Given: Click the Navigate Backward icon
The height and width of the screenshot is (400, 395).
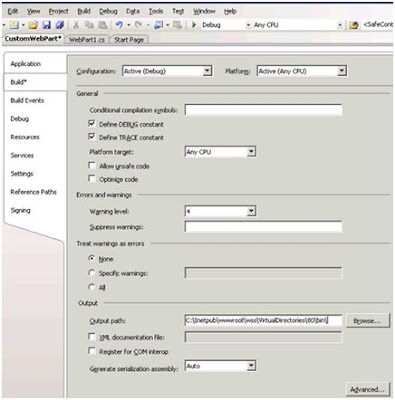Looking at the screenshot, I should (159, 25).
